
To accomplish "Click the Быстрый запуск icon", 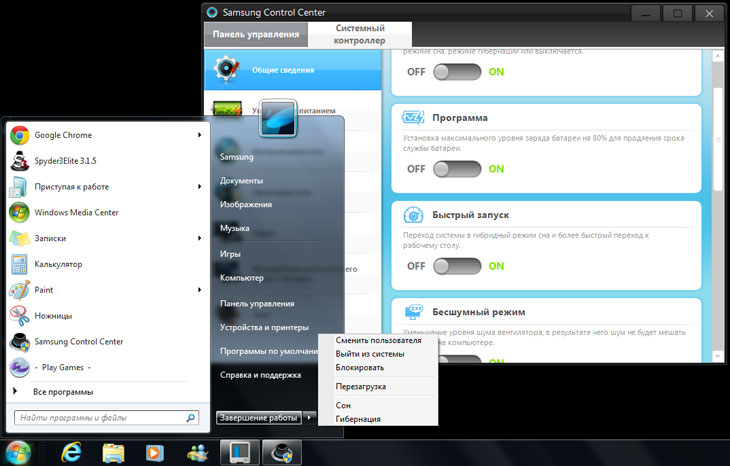I will (413, 215).
